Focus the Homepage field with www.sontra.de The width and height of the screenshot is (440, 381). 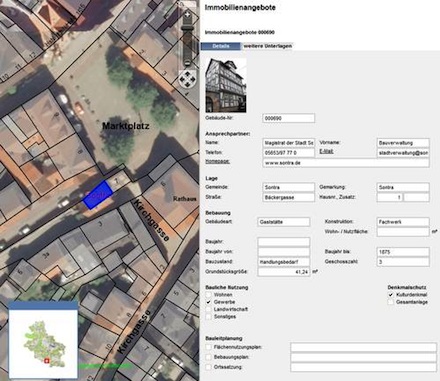click(346, 163)
